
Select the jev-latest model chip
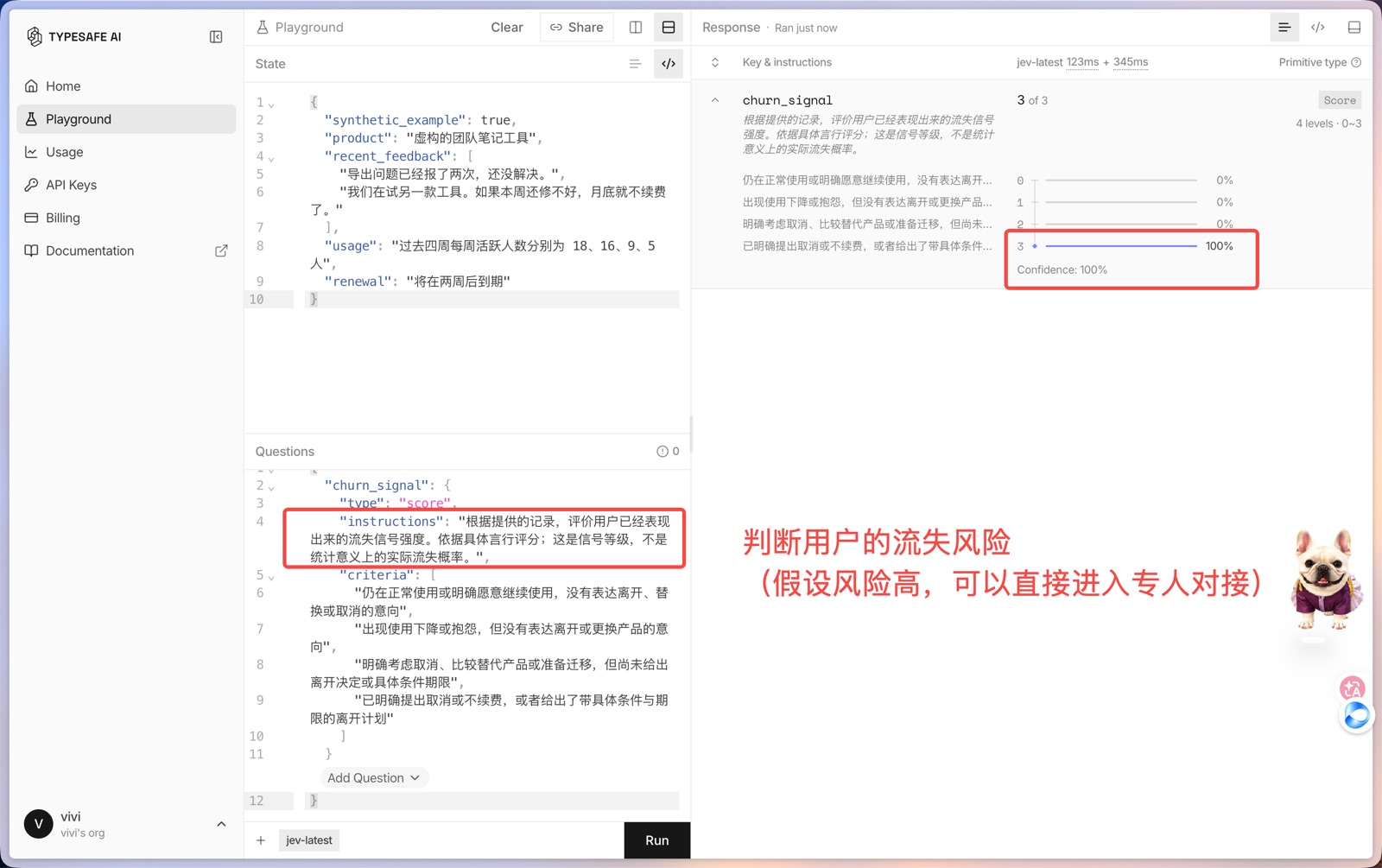click(x=309, y=840)
